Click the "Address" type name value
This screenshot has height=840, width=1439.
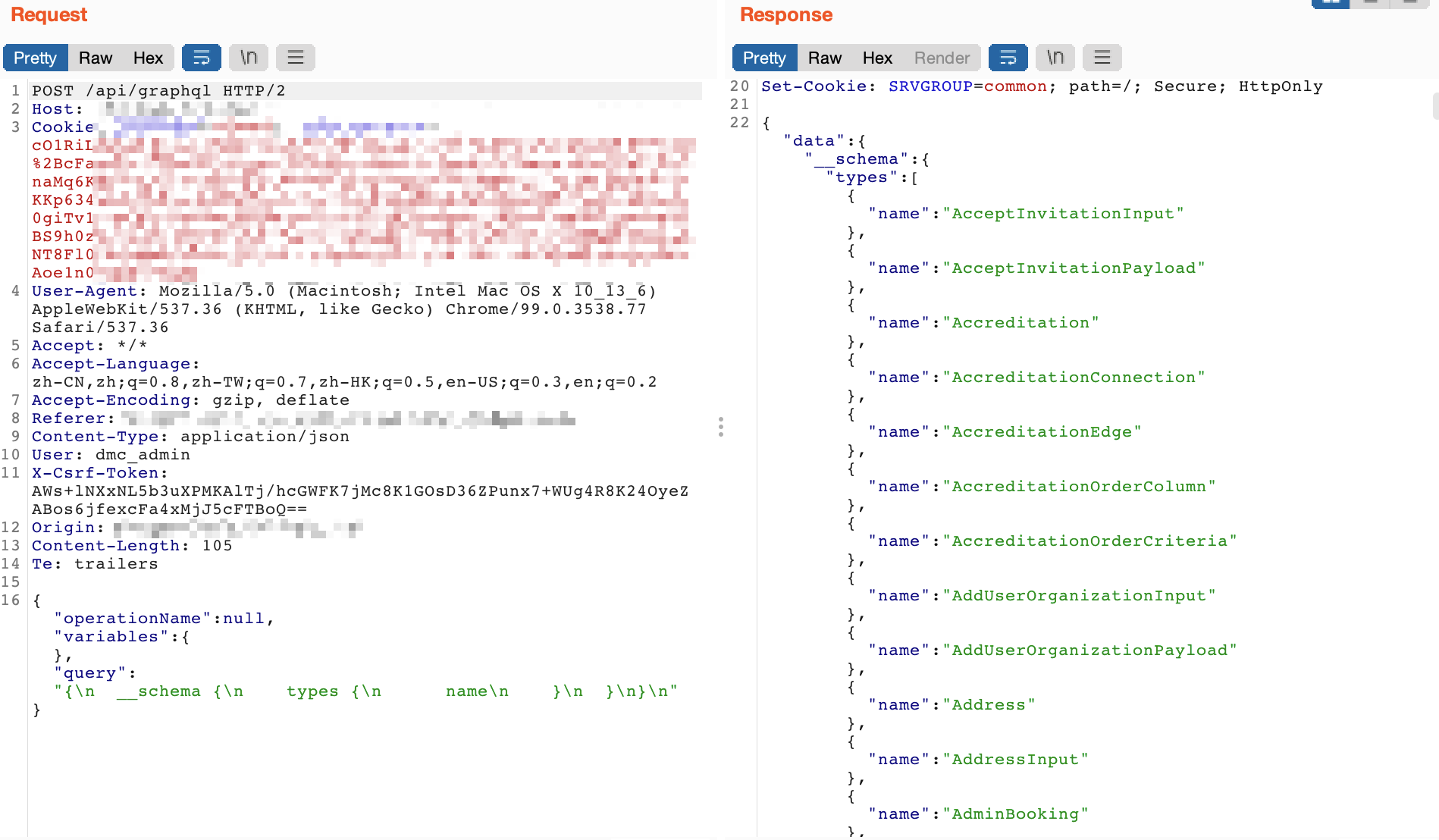(989, 705)
